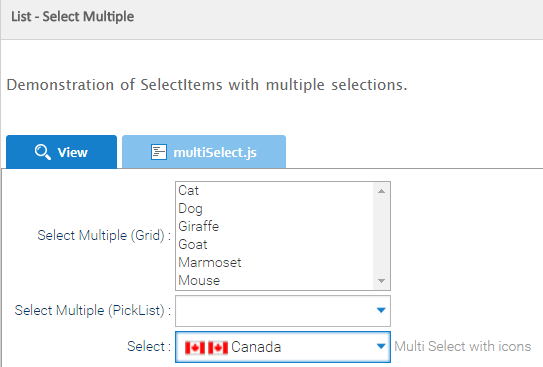
Task: Click the magnifier icon on View tab
Action: (43, 152)
